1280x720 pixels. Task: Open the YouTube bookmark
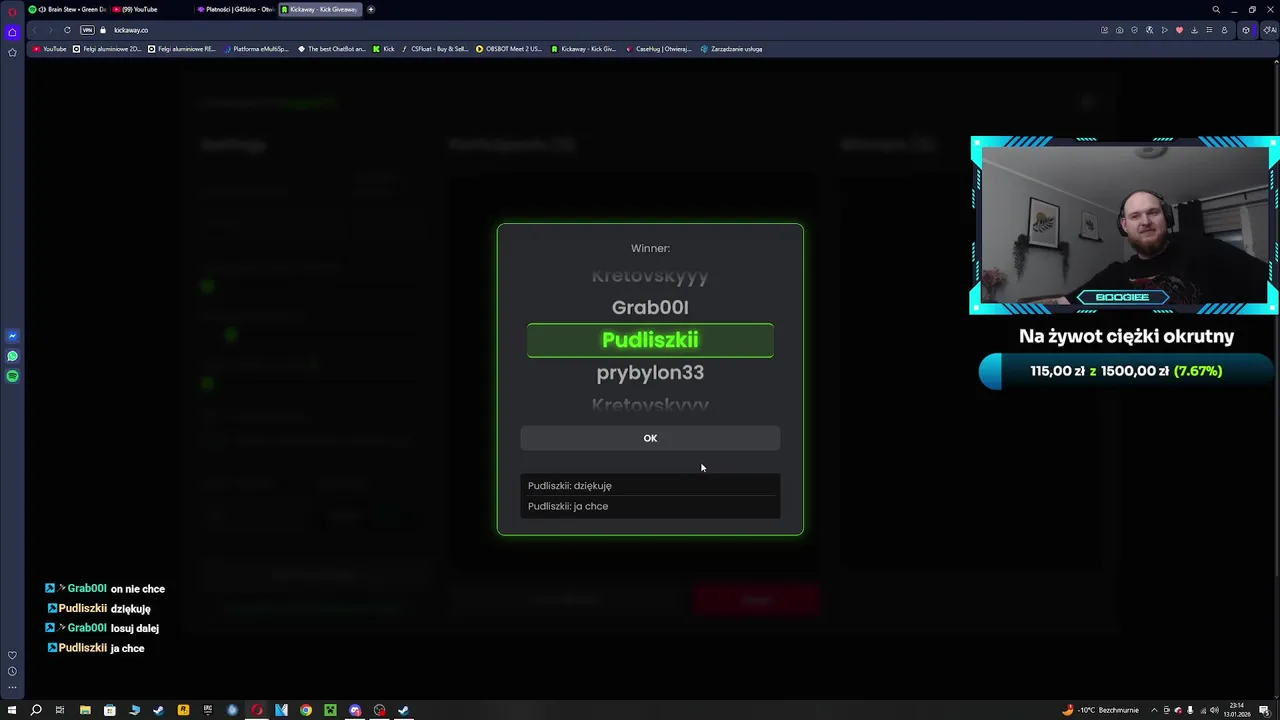(x=50, y=49)
